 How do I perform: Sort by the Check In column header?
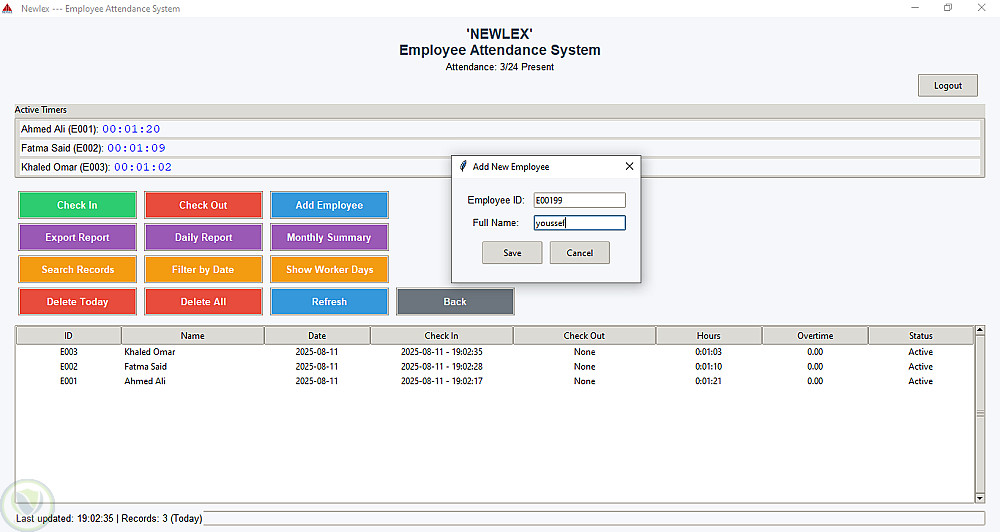pyautogui.click(x=441, y=336)
